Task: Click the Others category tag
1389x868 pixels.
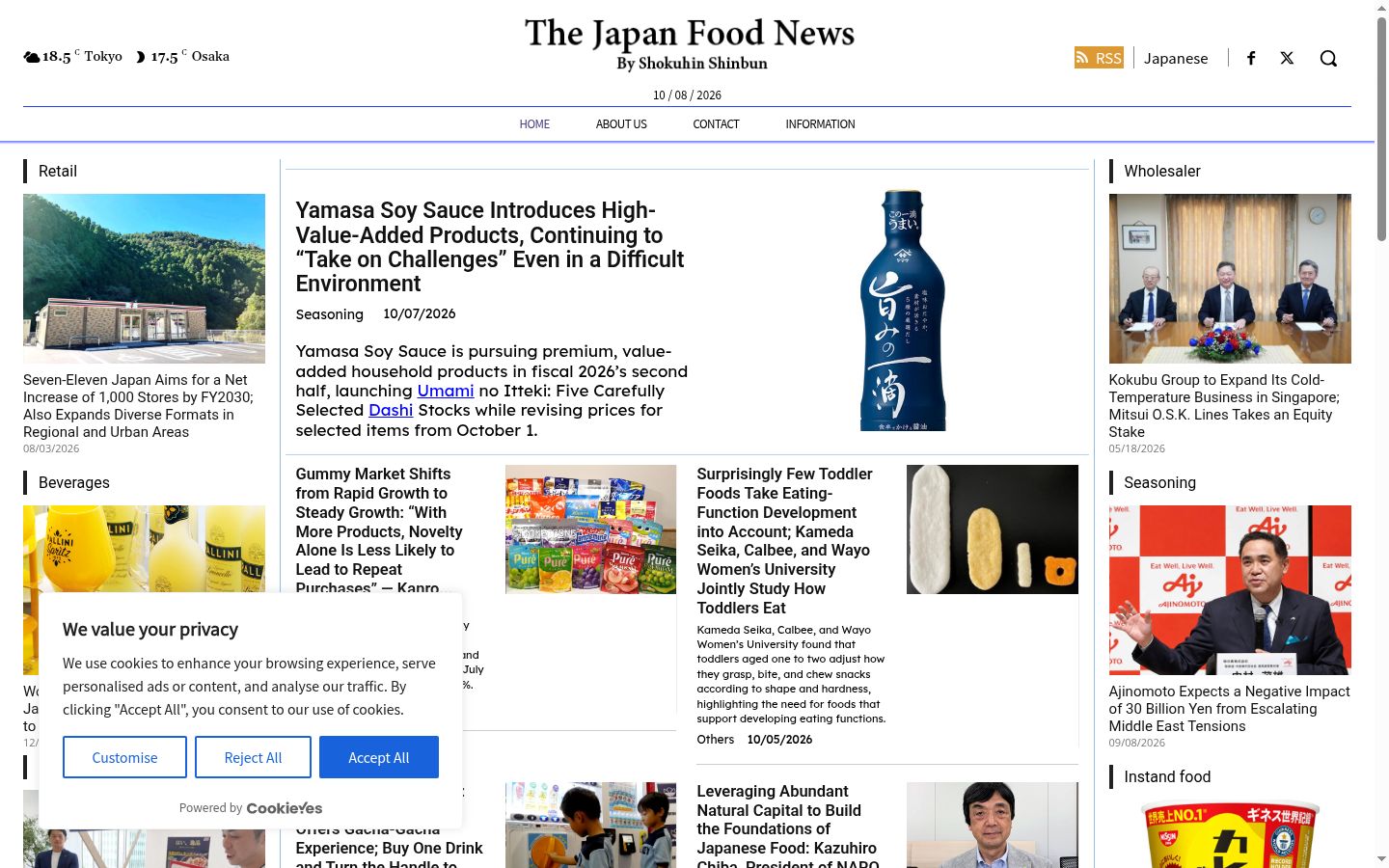Action: (716, 740)
